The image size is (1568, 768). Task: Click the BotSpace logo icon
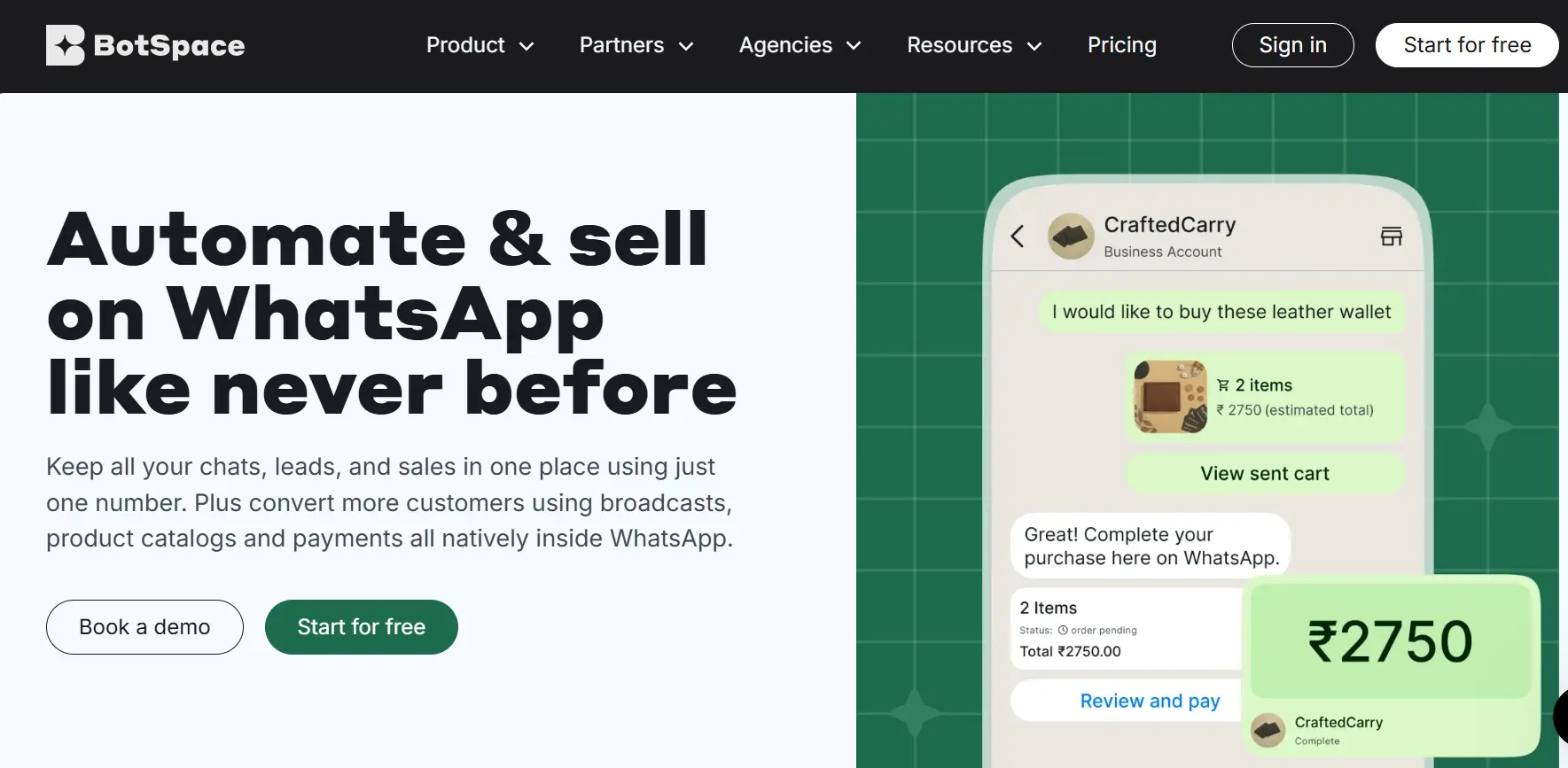tap(64, 44)
